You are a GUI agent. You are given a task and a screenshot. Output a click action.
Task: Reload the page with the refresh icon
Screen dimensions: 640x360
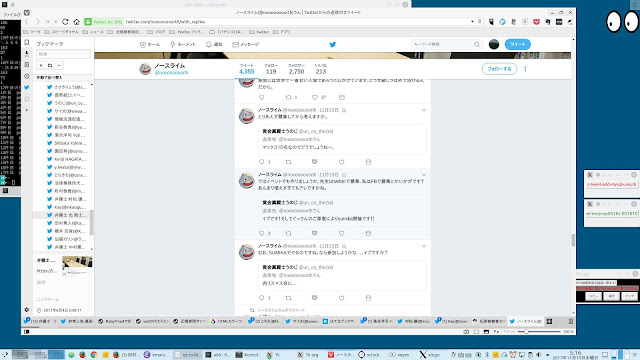[x=65, y=22]
